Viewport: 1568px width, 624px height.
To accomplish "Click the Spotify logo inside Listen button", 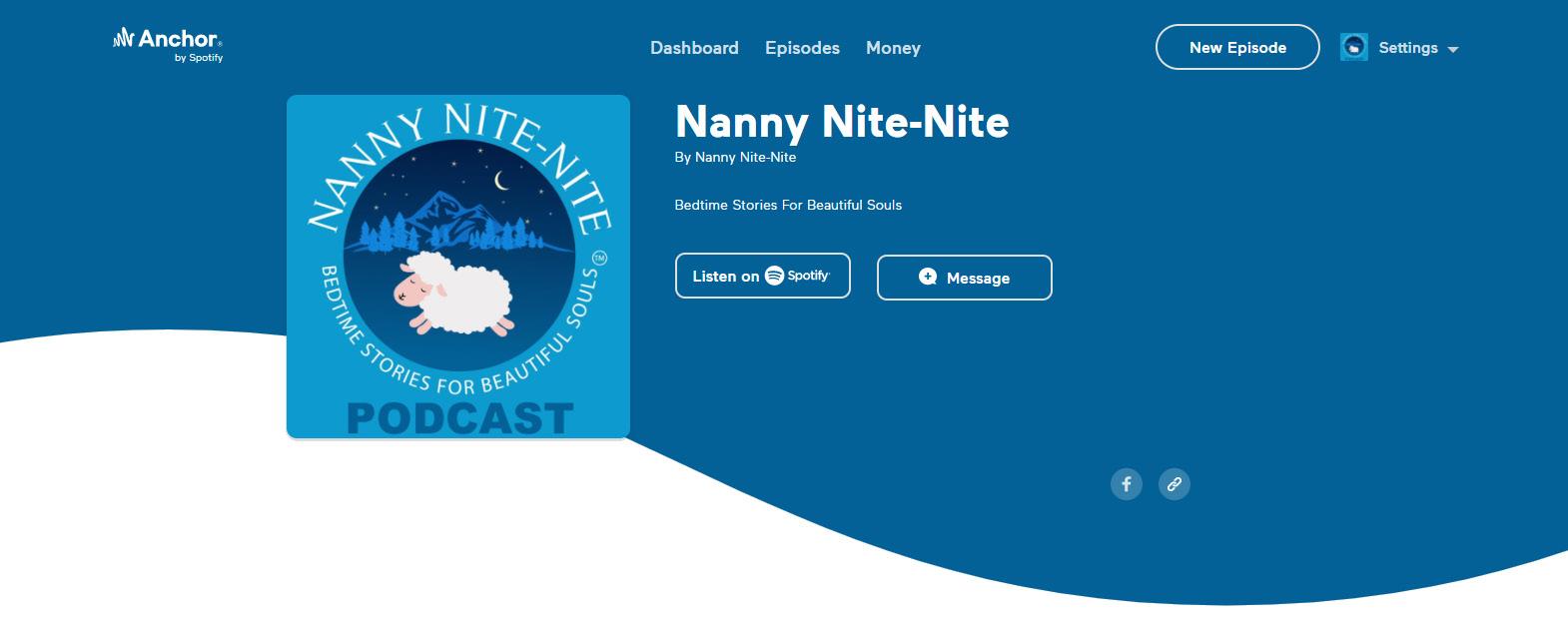I will point(797,276).
